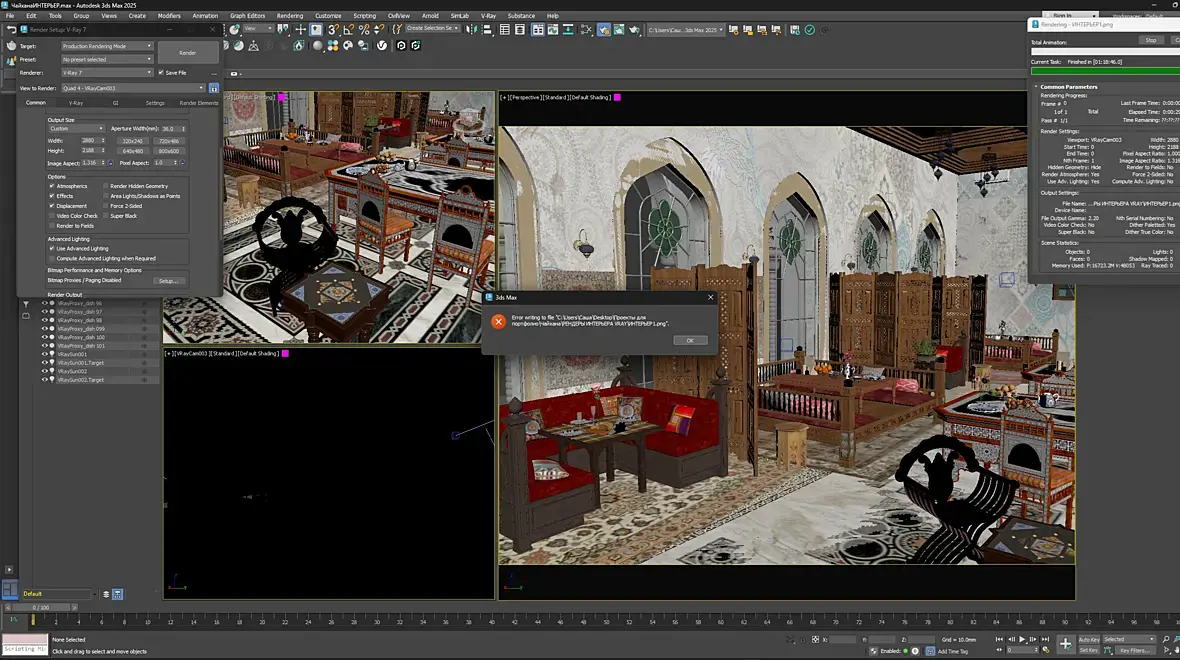This screenshot has width=1180, height=660.
Task: Click the Set Key plus icon
Action: click(x=1065, y=644)
